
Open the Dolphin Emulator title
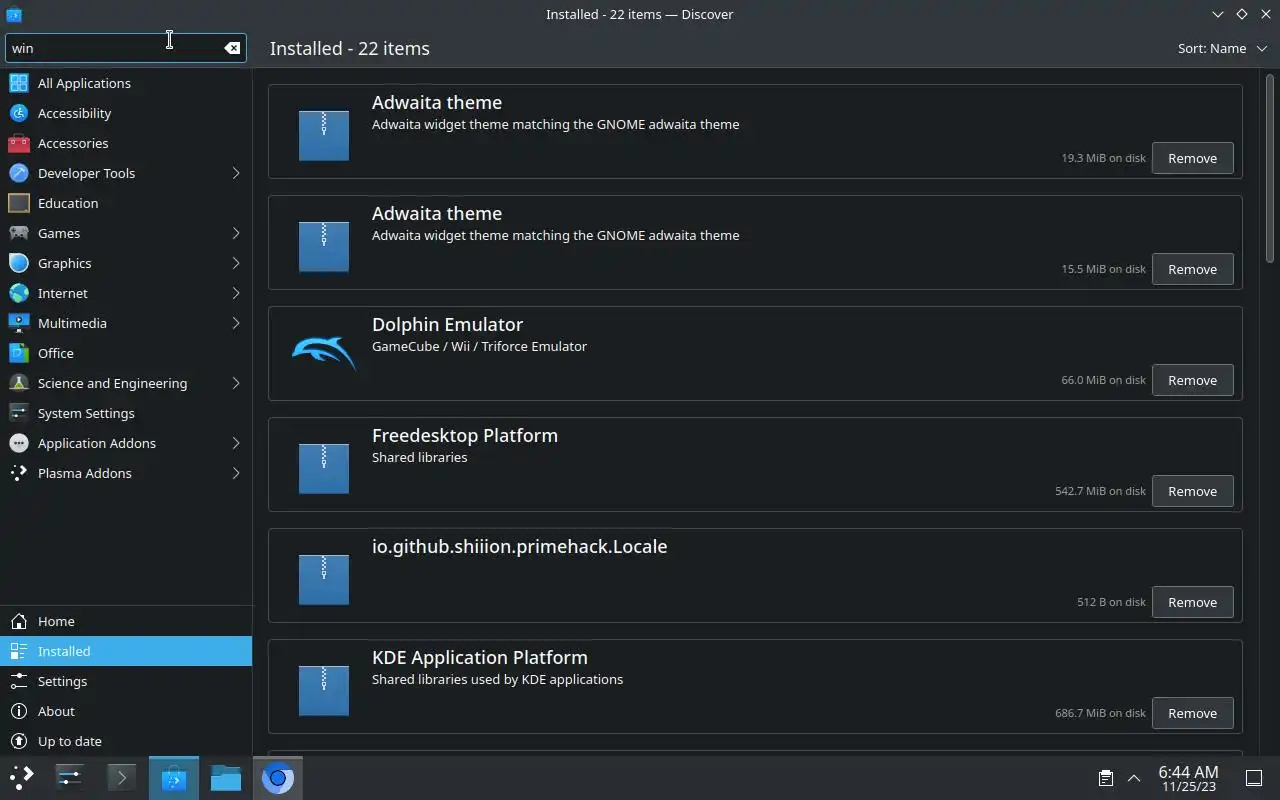point(447,324)
